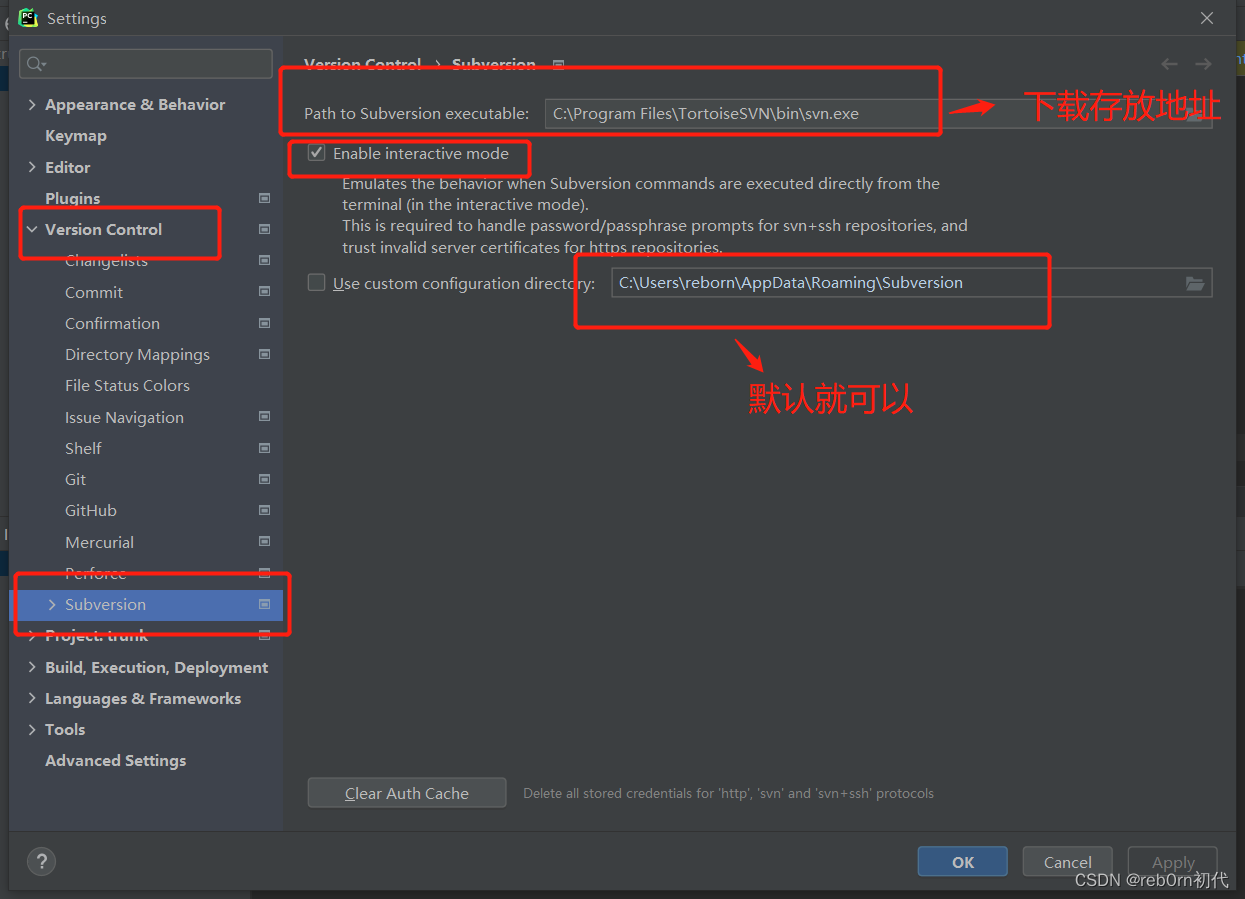Image resolution: width=1245 pixels, height=899 pixels.
Task: Click project-level icon next to Plugins
Action: [264, 198]
